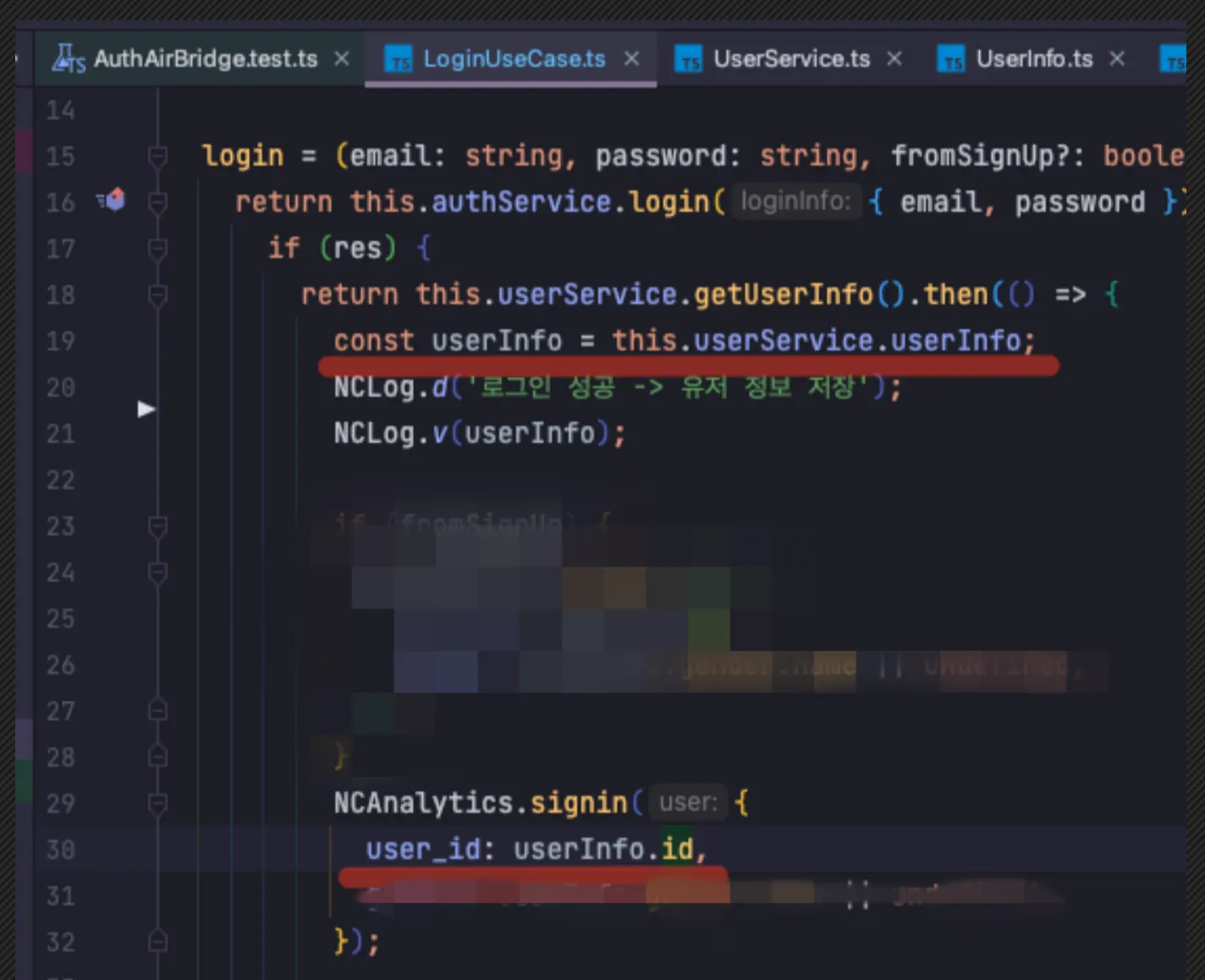Screen dimensions: 1205x980
Task: Click the TS file icon on UserService.ts tab
Action: (688, 59)
